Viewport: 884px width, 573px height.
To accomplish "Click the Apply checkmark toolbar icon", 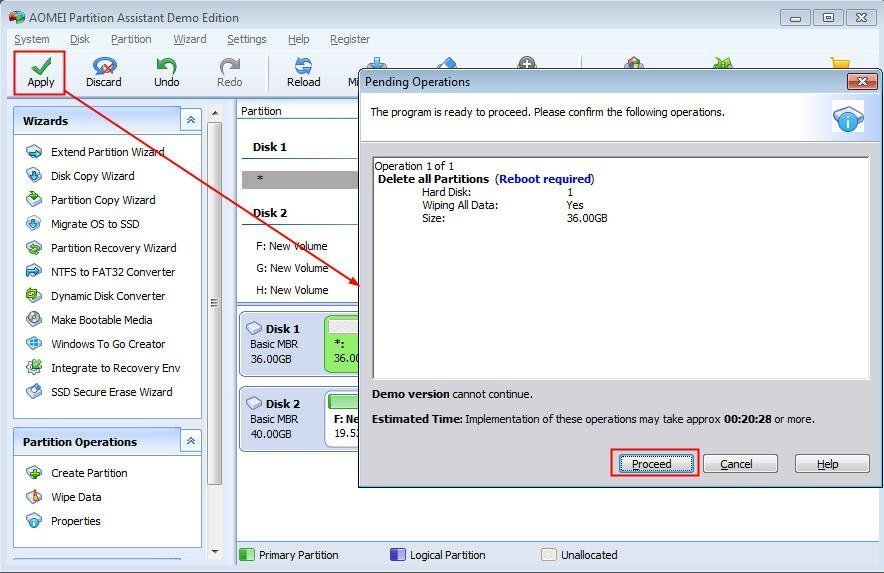I will click(x=41, y=67).
